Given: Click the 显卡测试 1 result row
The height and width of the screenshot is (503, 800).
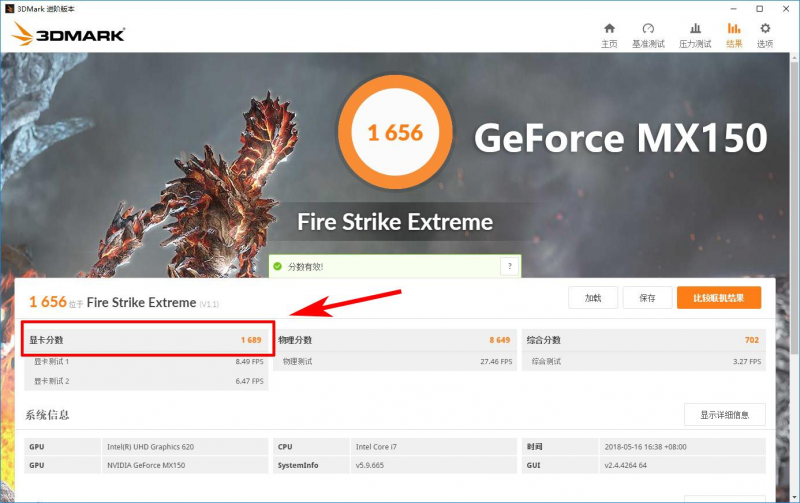Looking at the screenshot, I should point(146,362).
